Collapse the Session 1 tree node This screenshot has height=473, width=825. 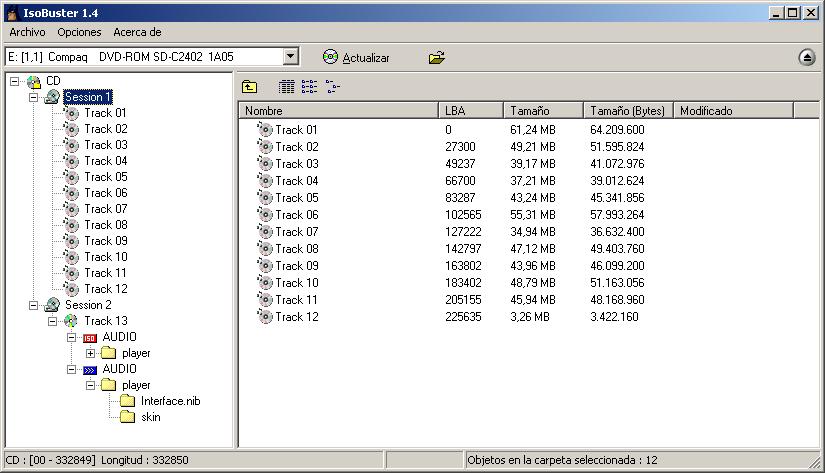point(33,97)
